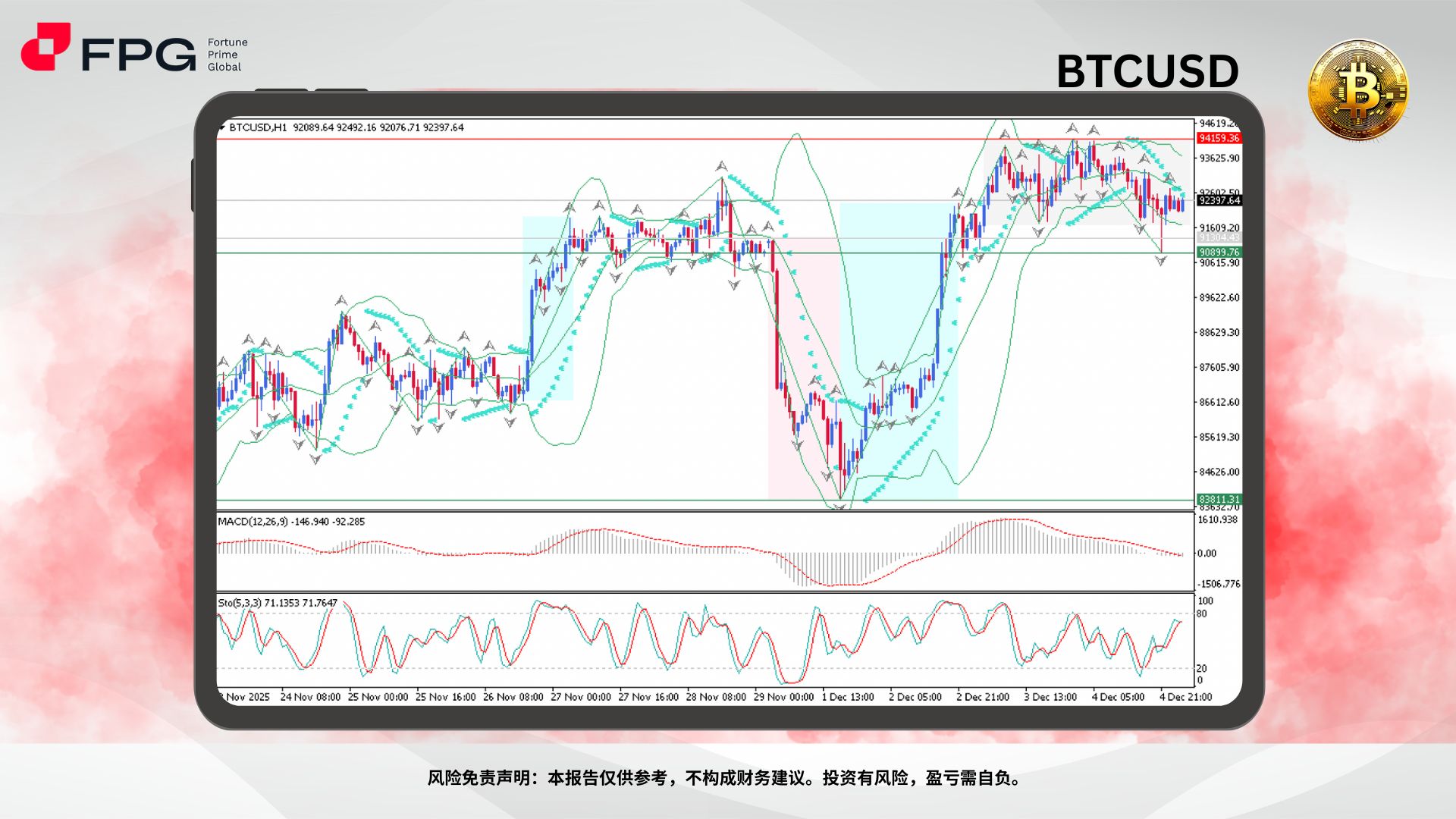Click the BTCUSD heading at the top
The height and width of the screenshot is (819, 1456).
click(x=1147, y=70)
